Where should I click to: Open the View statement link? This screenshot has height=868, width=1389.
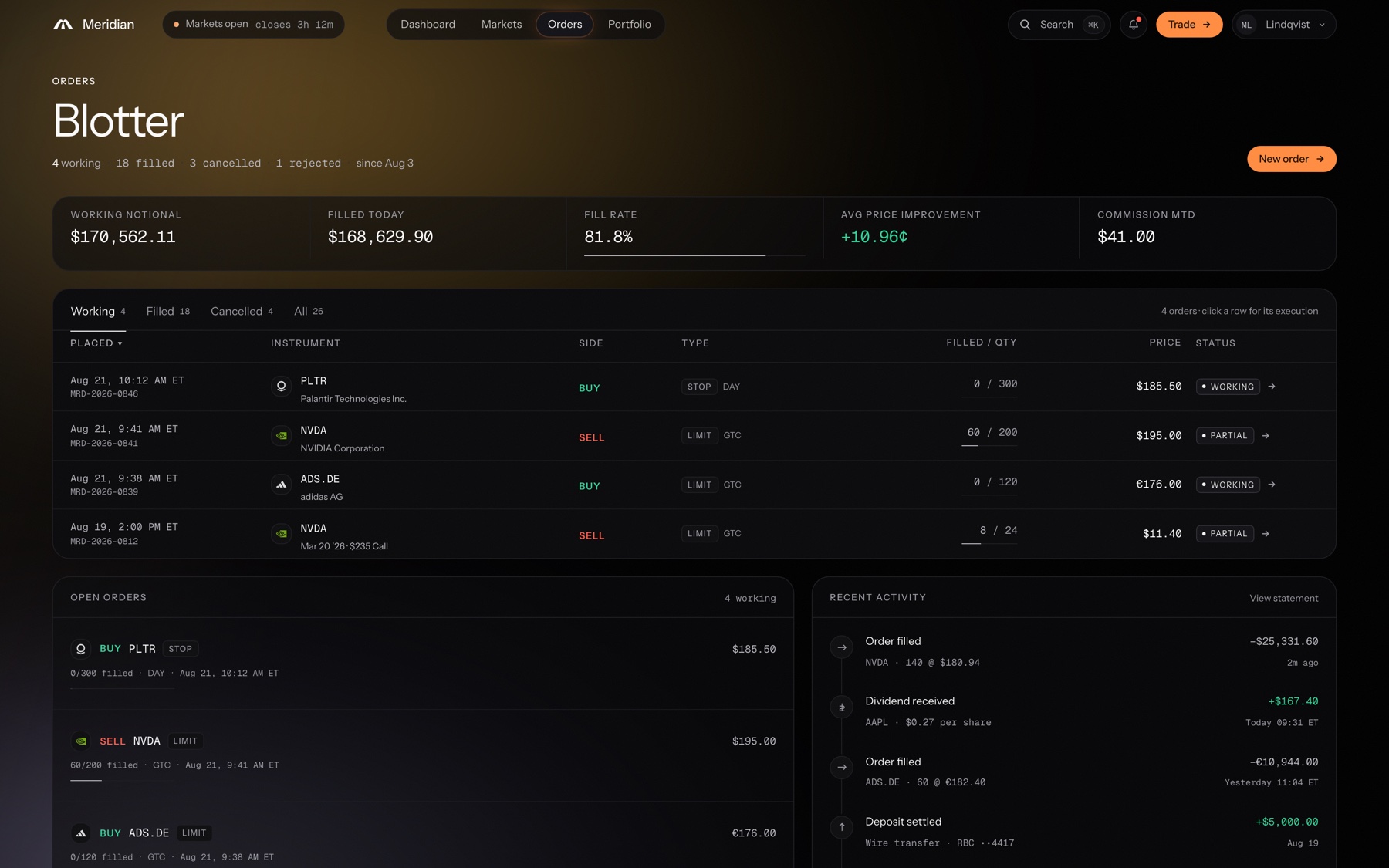tap(1284, 598)
